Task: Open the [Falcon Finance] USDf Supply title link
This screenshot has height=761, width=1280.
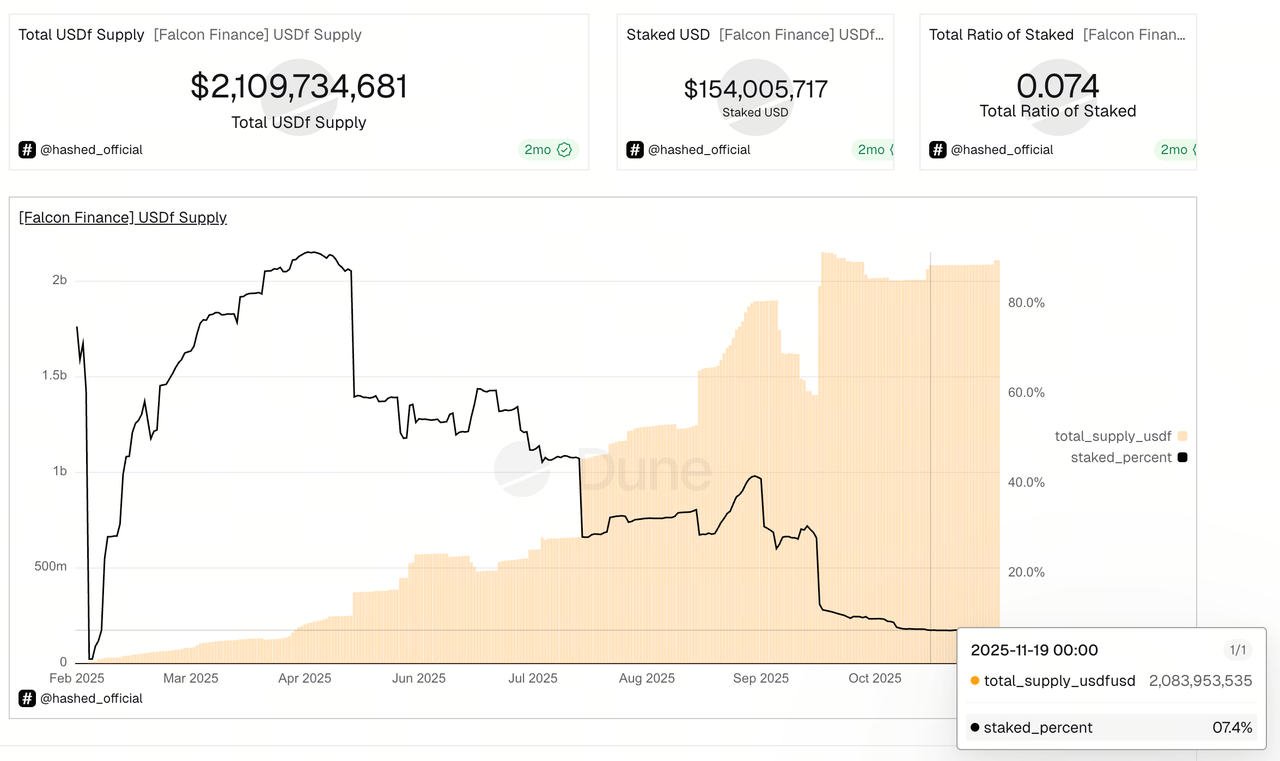Action: point(122,217)
